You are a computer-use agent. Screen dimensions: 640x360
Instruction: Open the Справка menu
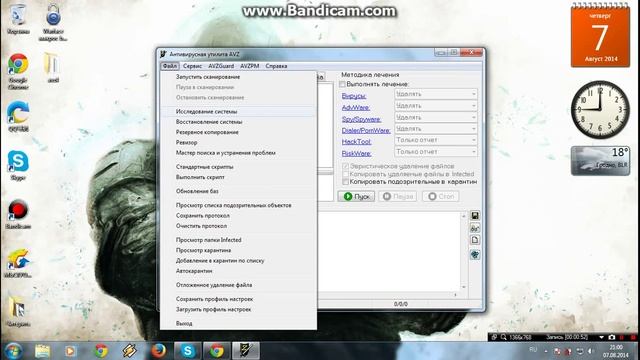click(x=276, y=66)
